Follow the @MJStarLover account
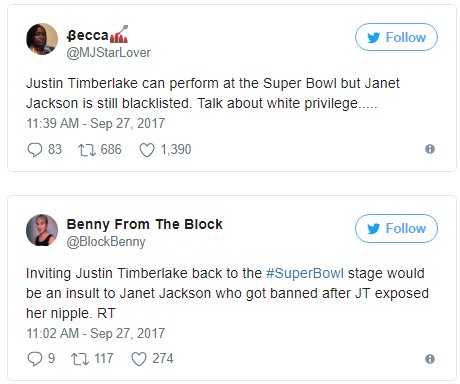Image resolution: width=460 pixels, height=384 pixels. [396, 37]
